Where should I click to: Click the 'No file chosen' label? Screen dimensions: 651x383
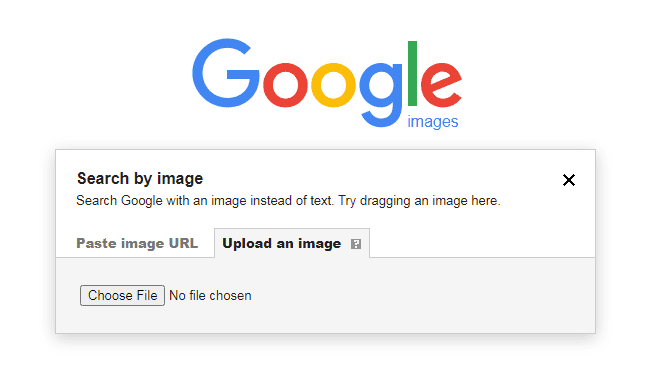(210, 295)
